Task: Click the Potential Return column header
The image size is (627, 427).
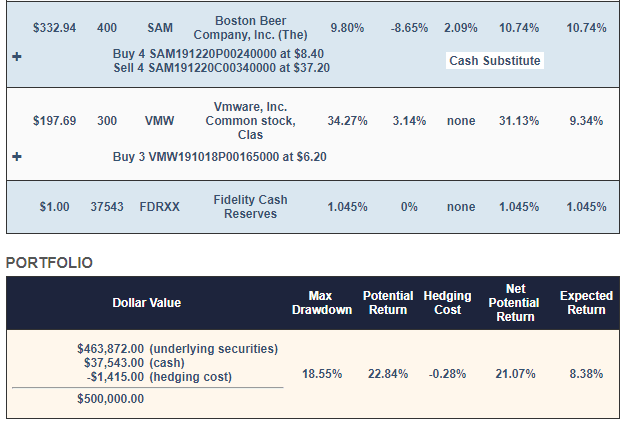Action: coord(387,302)
